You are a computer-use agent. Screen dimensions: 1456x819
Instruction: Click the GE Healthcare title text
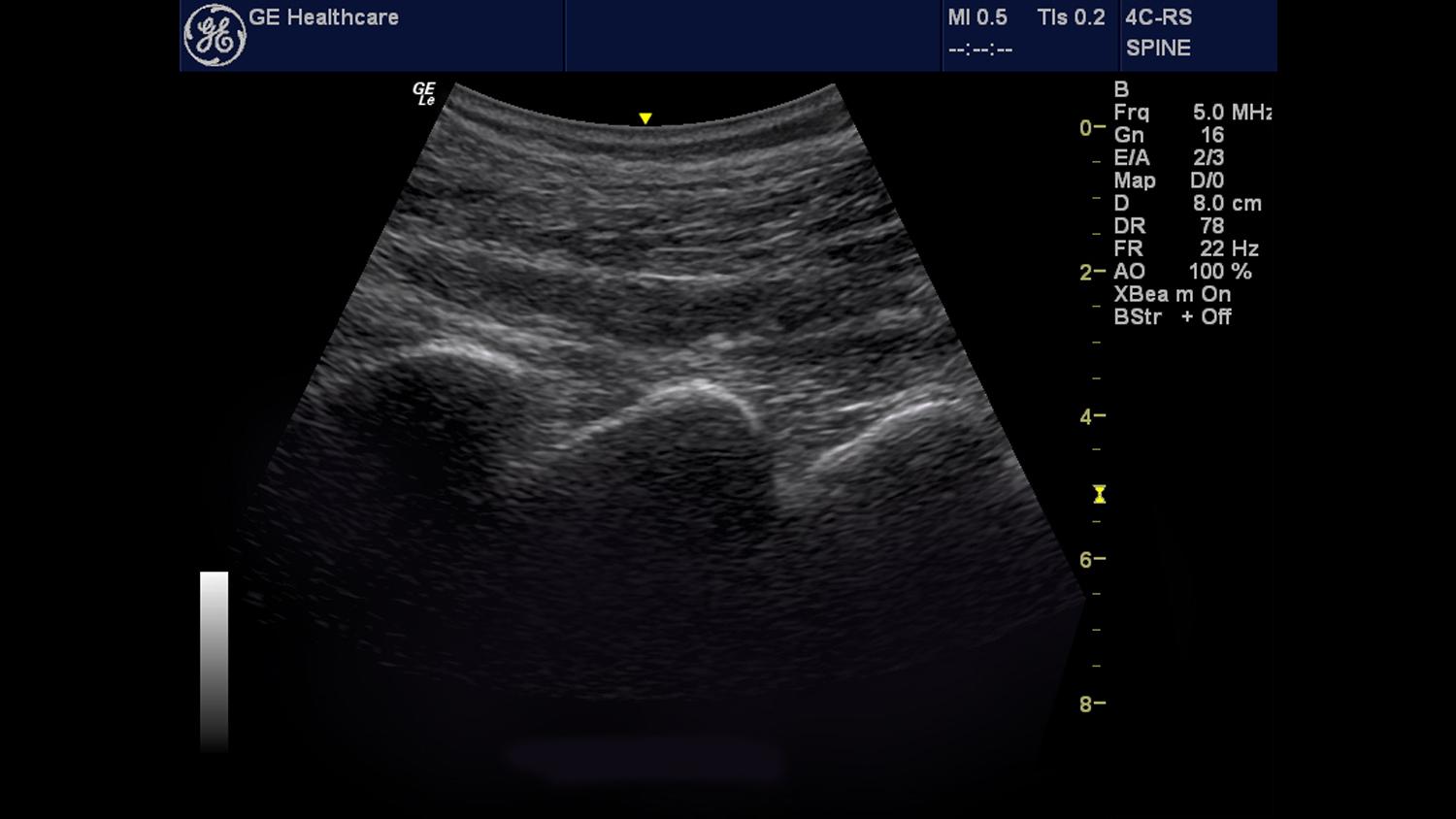pos(323,17)
